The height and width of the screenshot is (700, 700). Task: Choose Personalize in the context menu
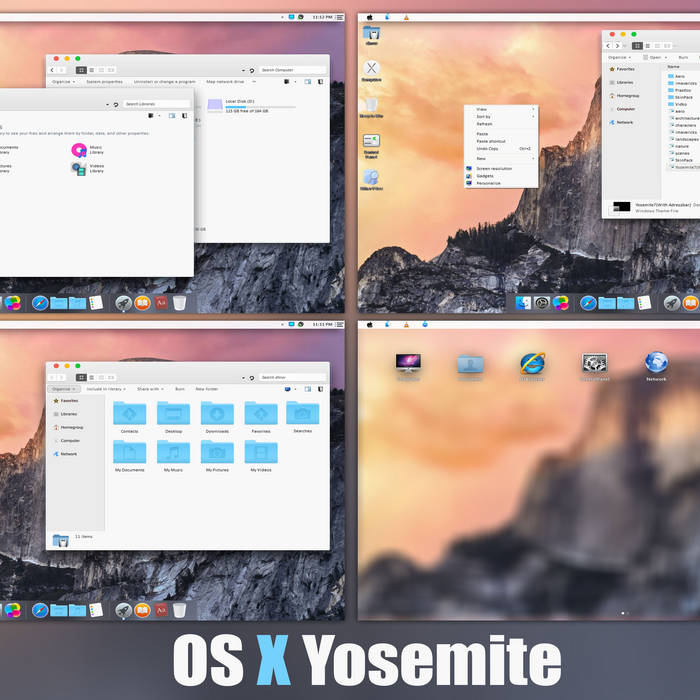[x=501, y=183]
